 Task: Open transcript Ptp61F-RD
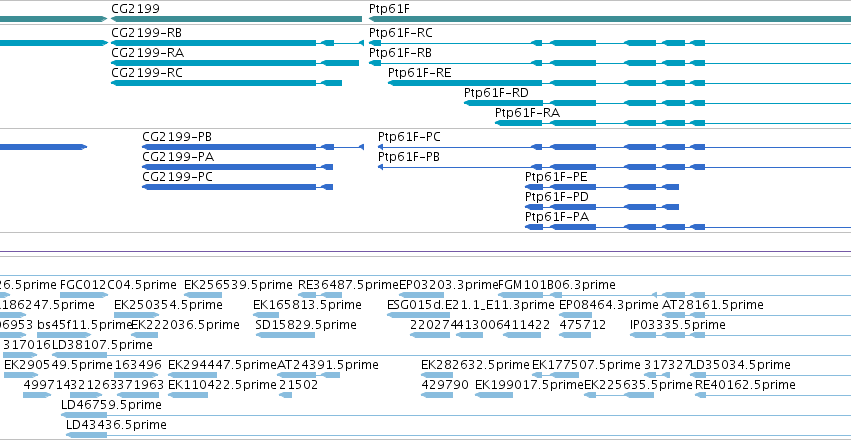657,103
